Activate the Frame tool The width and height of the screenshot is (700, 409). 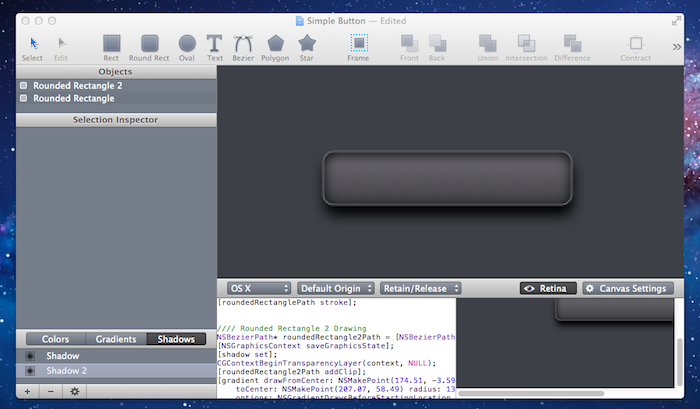[x=358, y=48]
